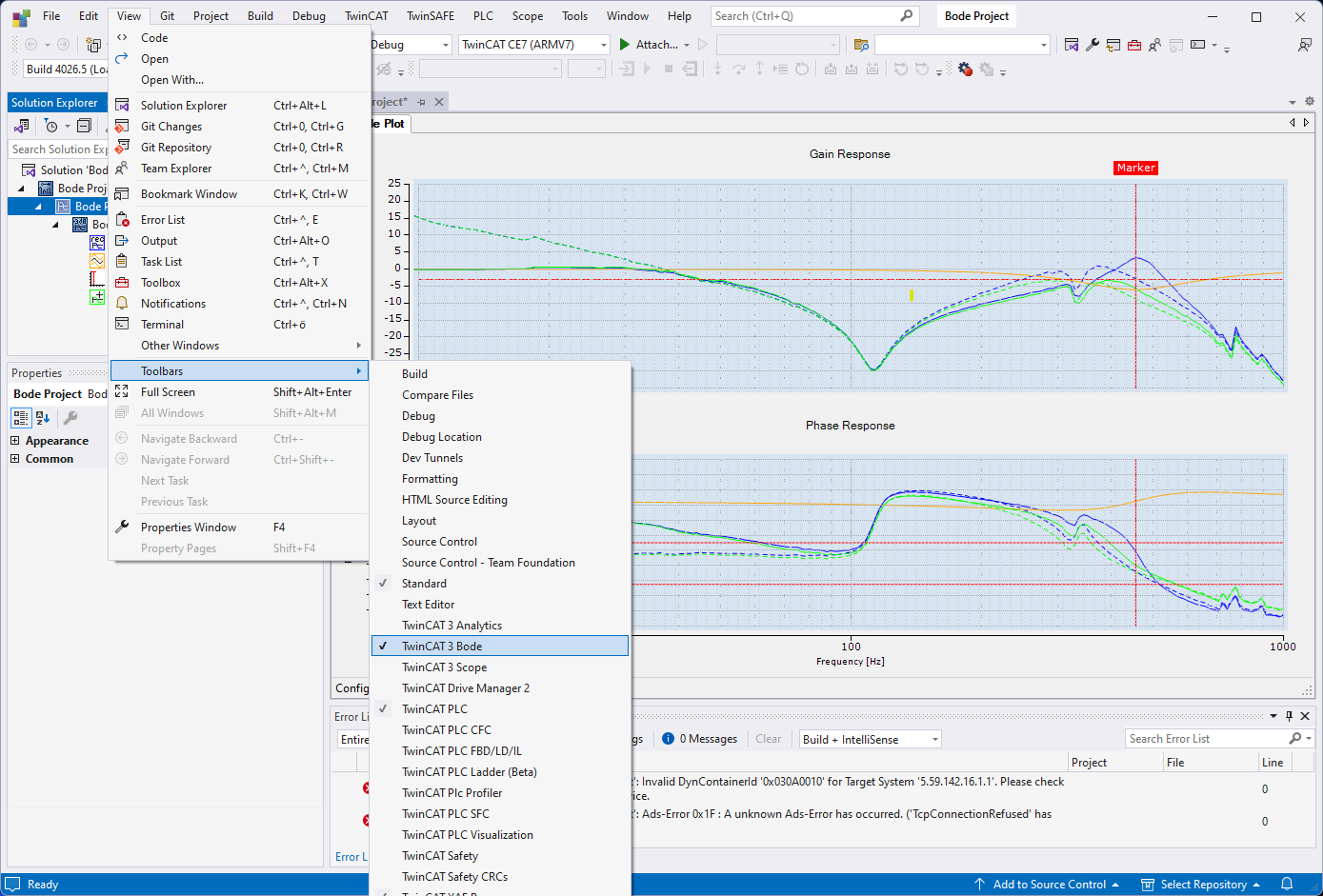The height and width of the screenshot is (896, 1323).
Task: Open the TwinCAT CE7 (ARMV7) platform dropdown
Action: pos(604,45)
